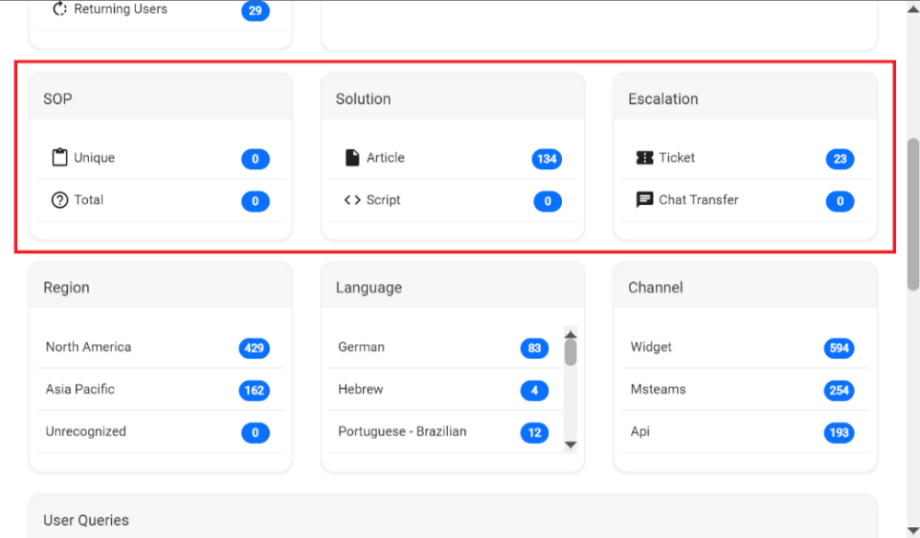Click the Portuguese - Brazilian language entry
920x538 pixels.
402,432
